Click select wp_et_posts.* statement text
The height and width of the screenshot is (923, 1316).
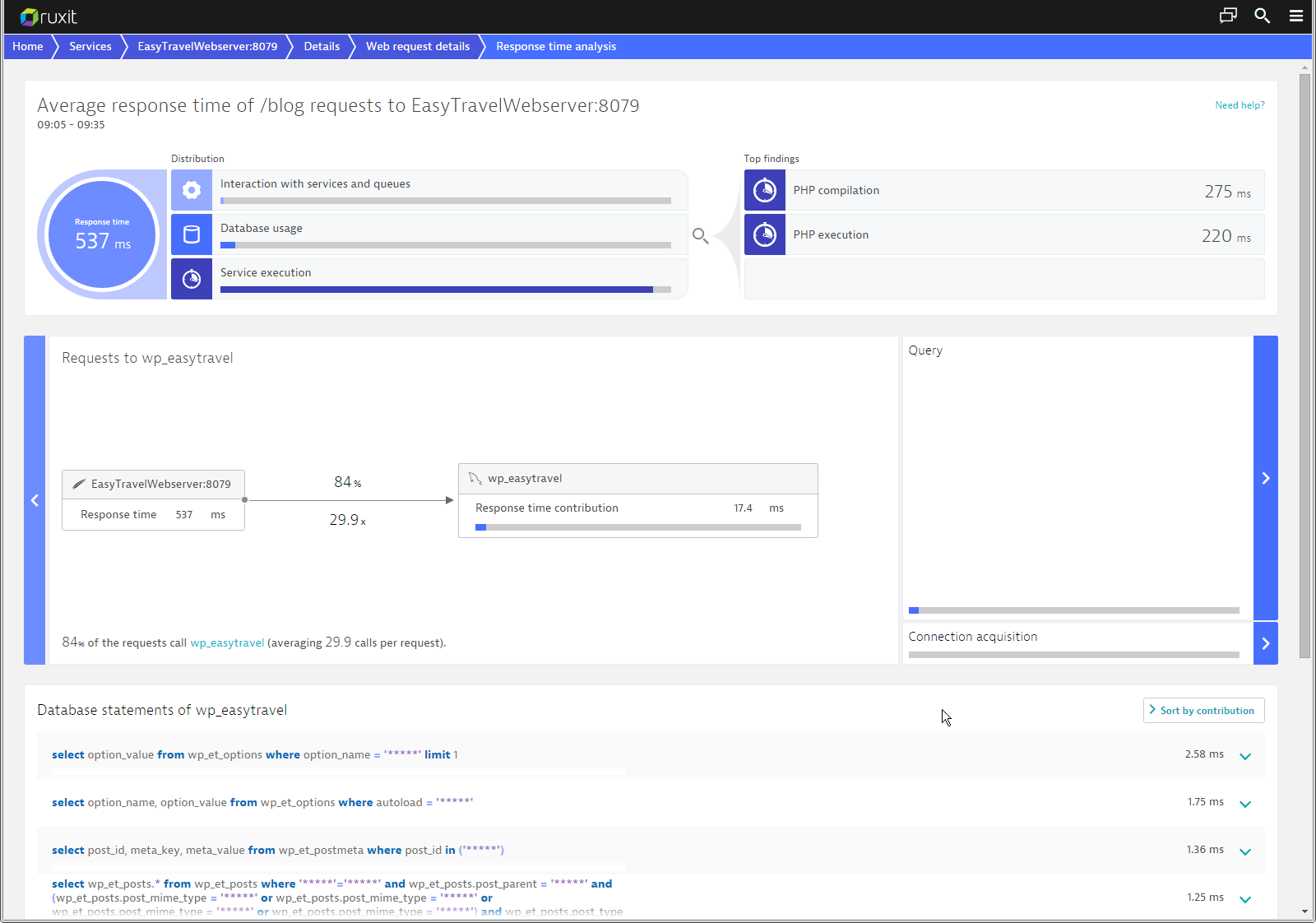point(337,897)
